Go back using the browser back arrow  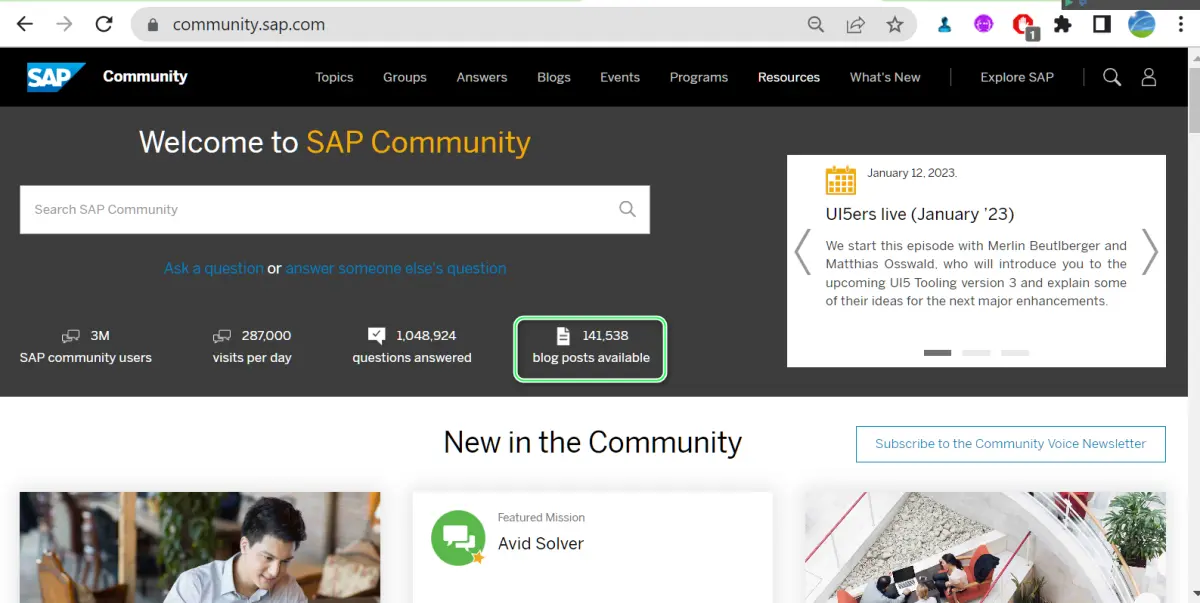[x=25, y=24]
